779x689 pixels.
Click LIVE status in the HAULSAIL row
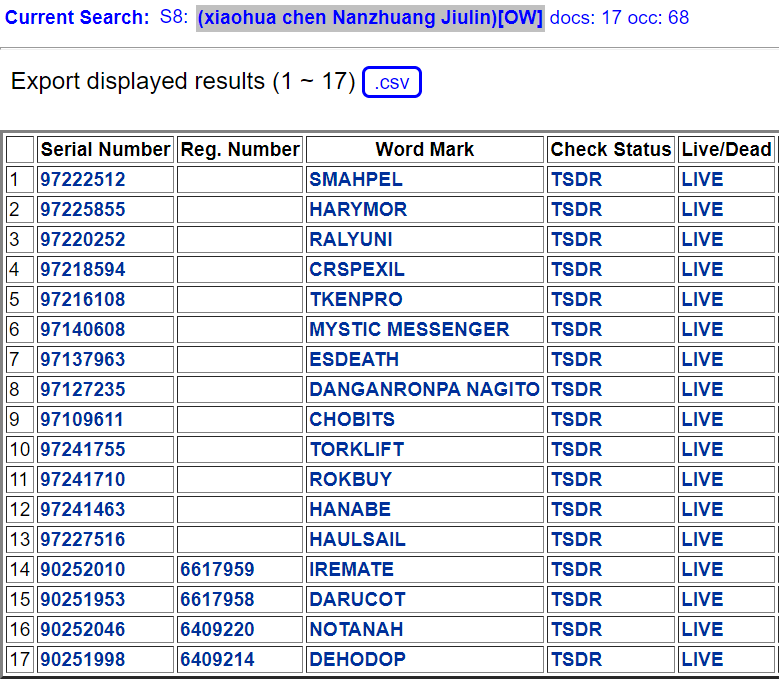pyautogui.click(x=702, y=539)
